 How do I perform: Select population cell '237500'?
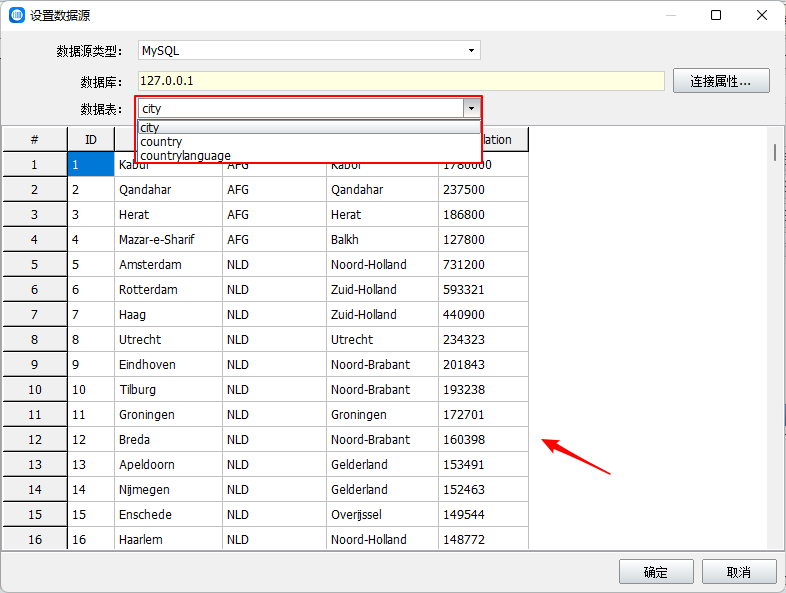[483, 189]
